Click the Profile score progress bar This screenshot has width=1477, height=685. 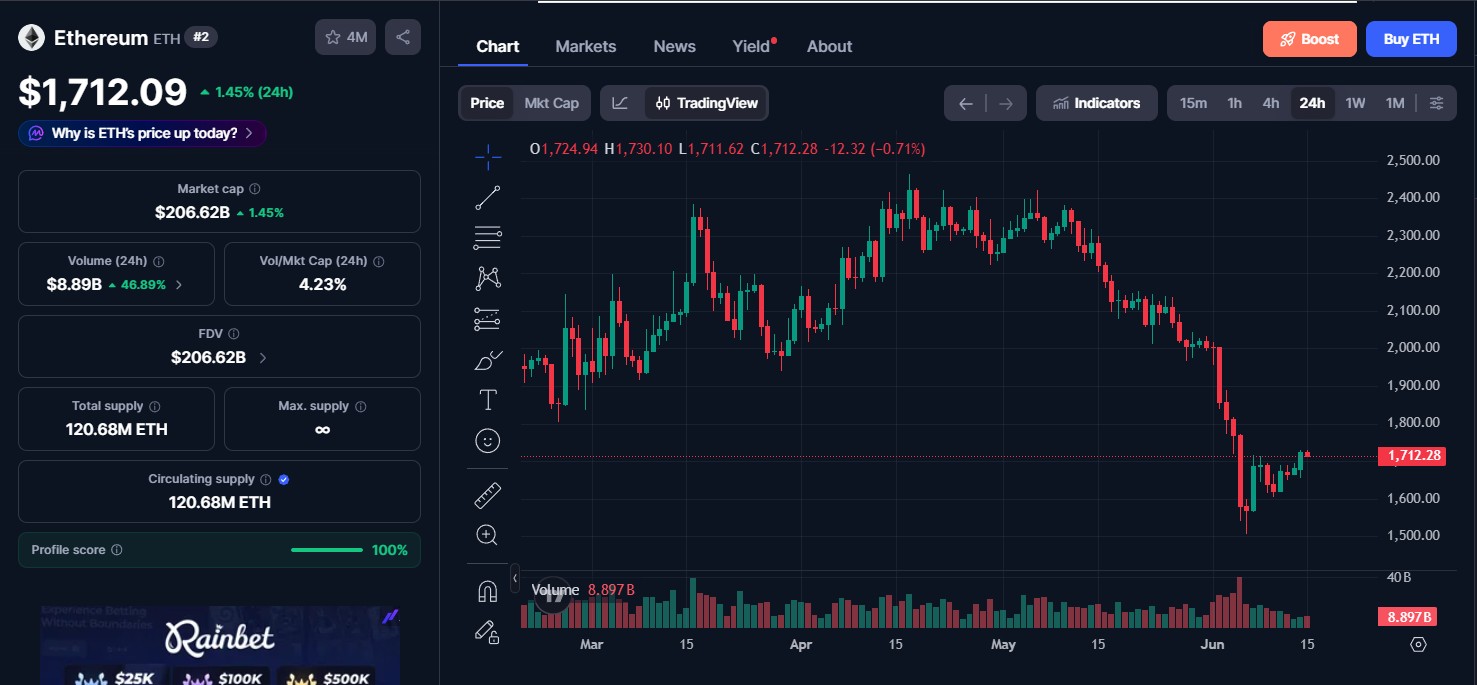click(327, 550)
